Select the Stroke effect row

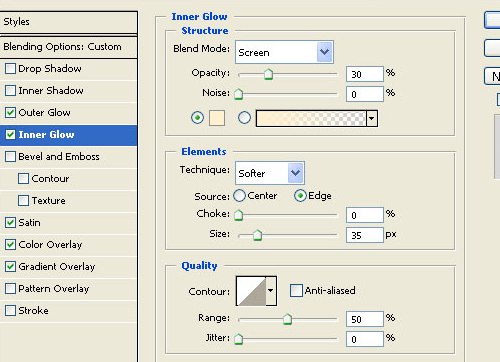(x=68, y=311)
